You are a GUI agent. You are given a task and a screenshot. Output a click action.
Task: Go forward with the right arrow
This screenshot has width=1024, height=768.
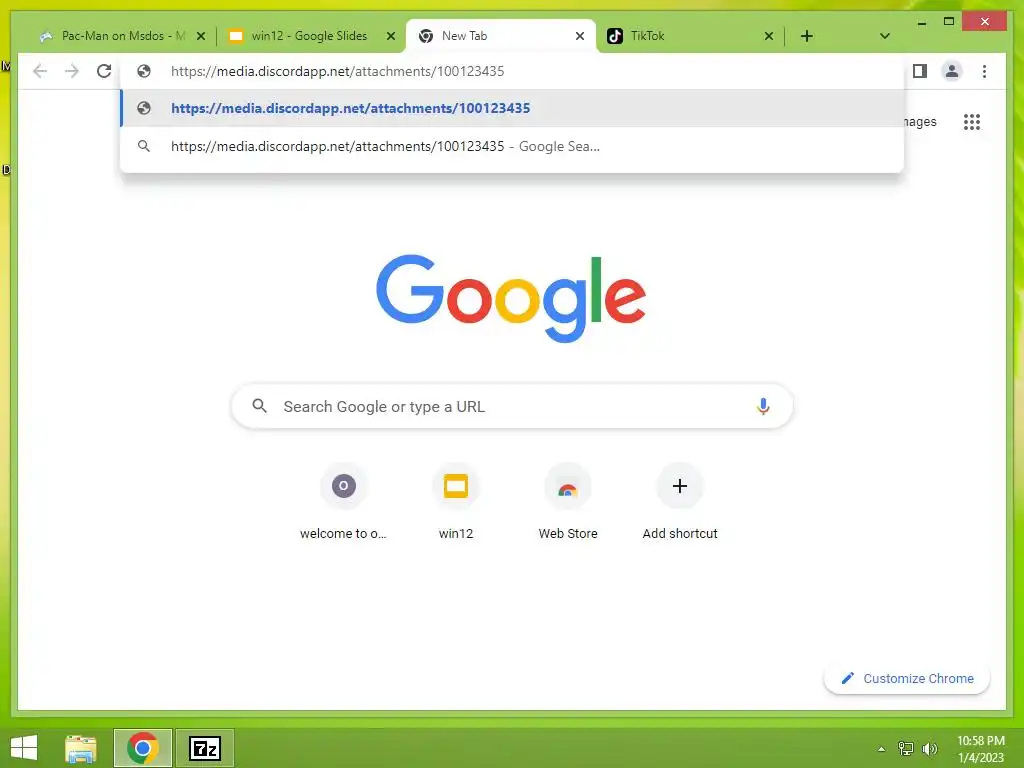[x=72, y=71]
